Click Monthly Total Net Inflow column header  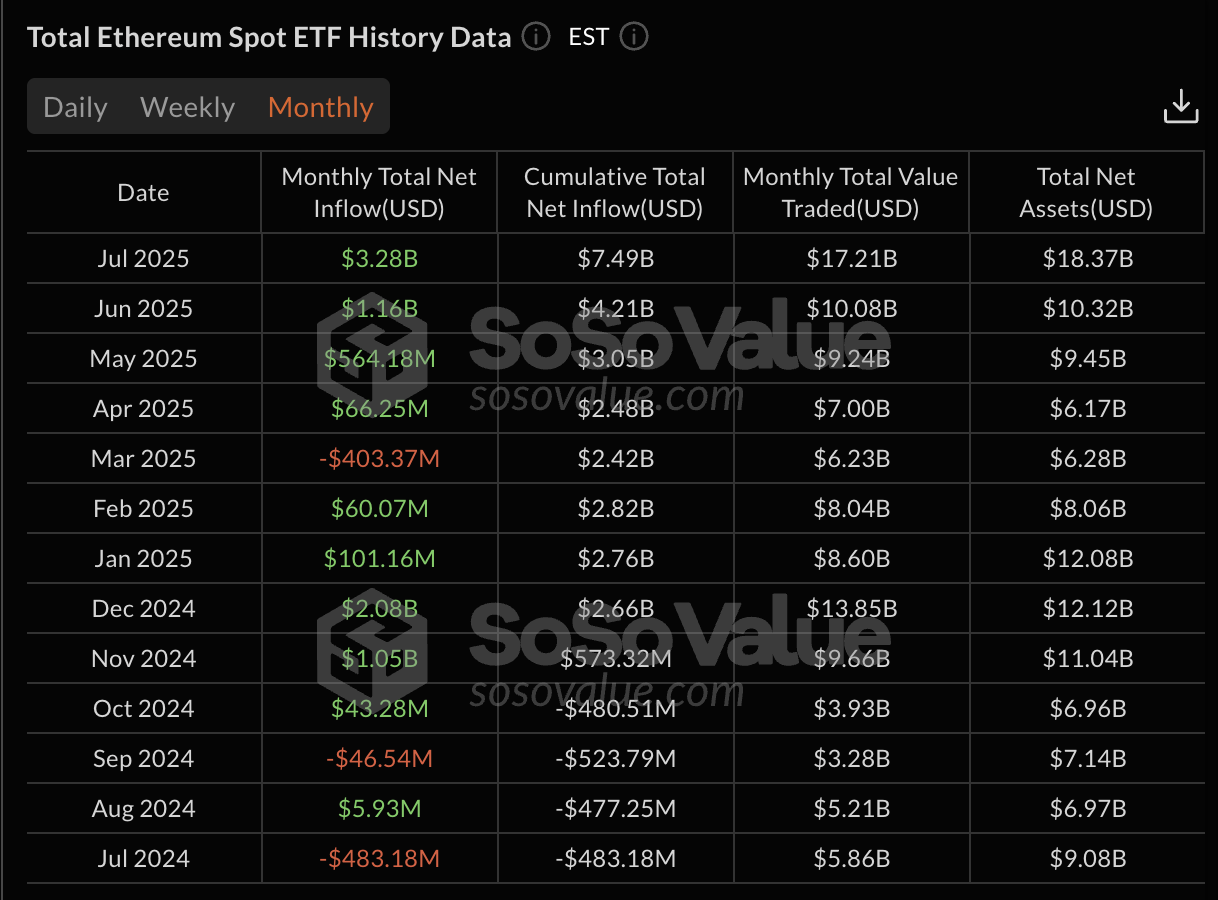click(379, 193)
